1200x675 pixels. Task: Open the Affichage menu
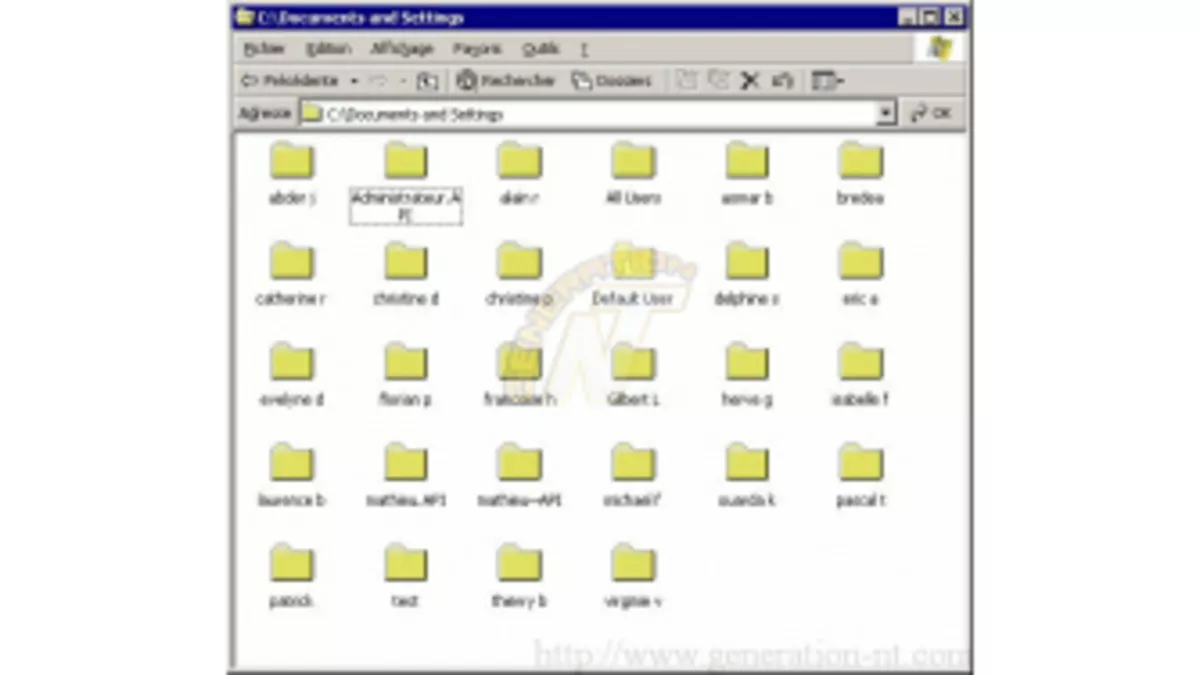pos(402,49)
